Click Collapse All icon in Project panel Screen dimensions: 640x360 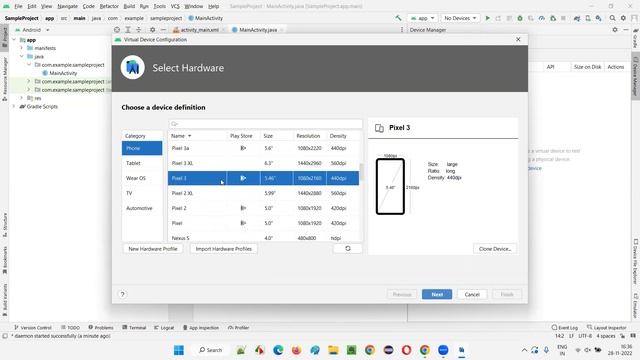click(138, 30)
